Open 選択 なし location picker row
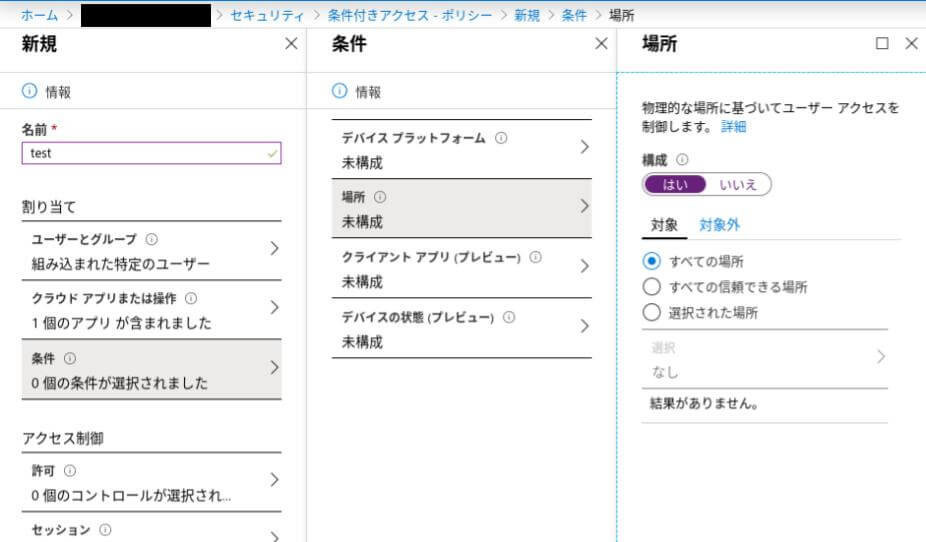The width and height of the screenshot is (926, 542). click(765, 359)
